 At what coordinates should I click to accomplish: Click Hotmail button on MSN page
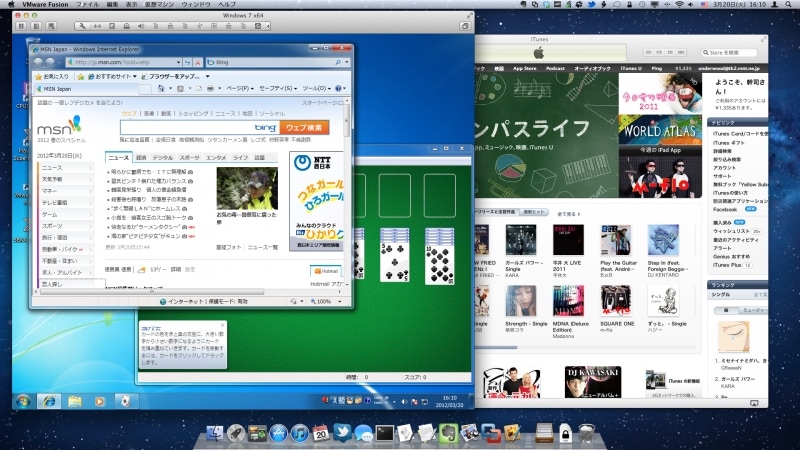coord(326,271)
